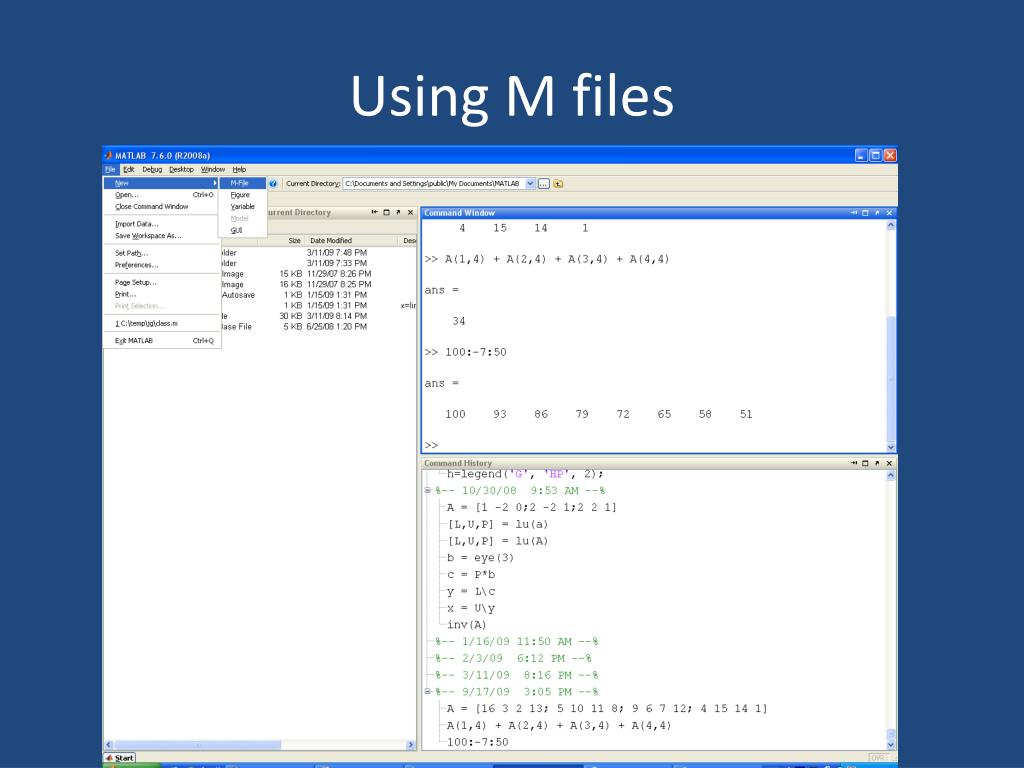The width and height of the screenshot is (1024, 768).
Task: Choose Variable from the New submenu
Action: (x=242, y=207)
